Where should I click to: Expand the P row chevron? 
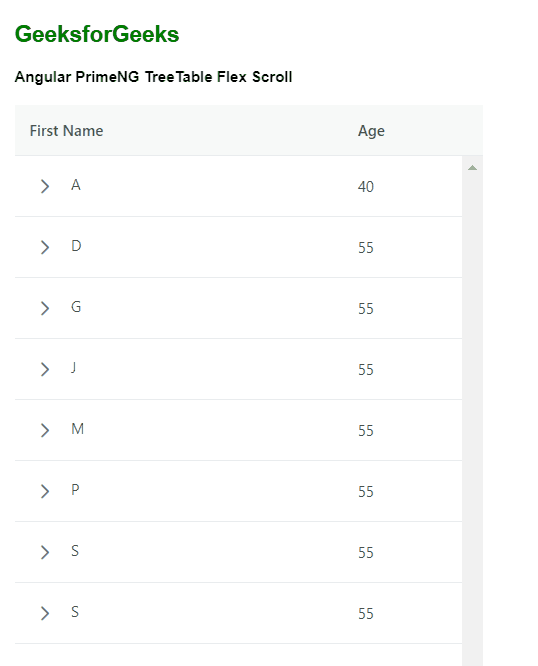click(45, 491)
